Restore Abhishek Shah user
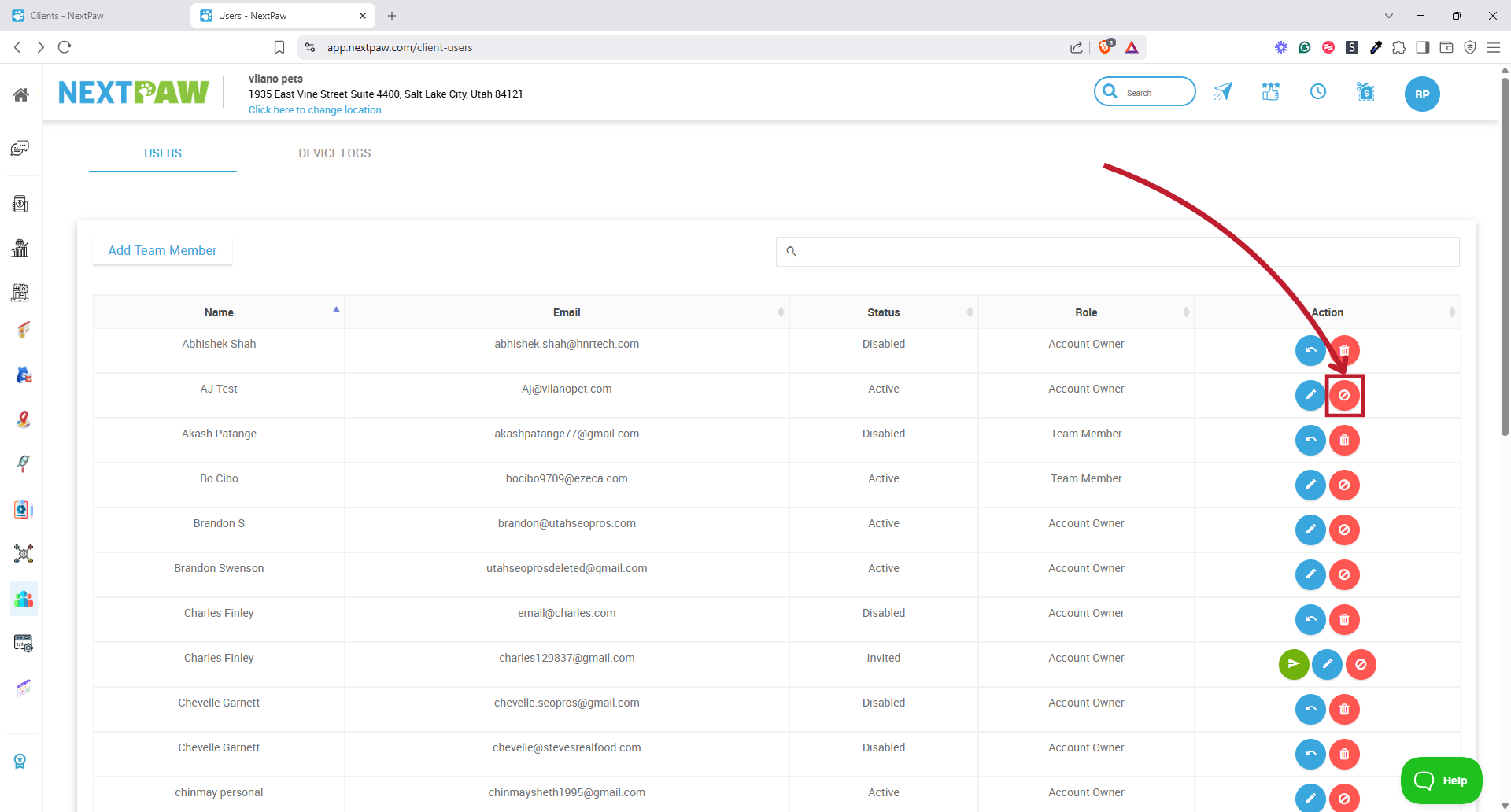The height and width of the screenshot is (812, 1511). (x=1310, y=350)
